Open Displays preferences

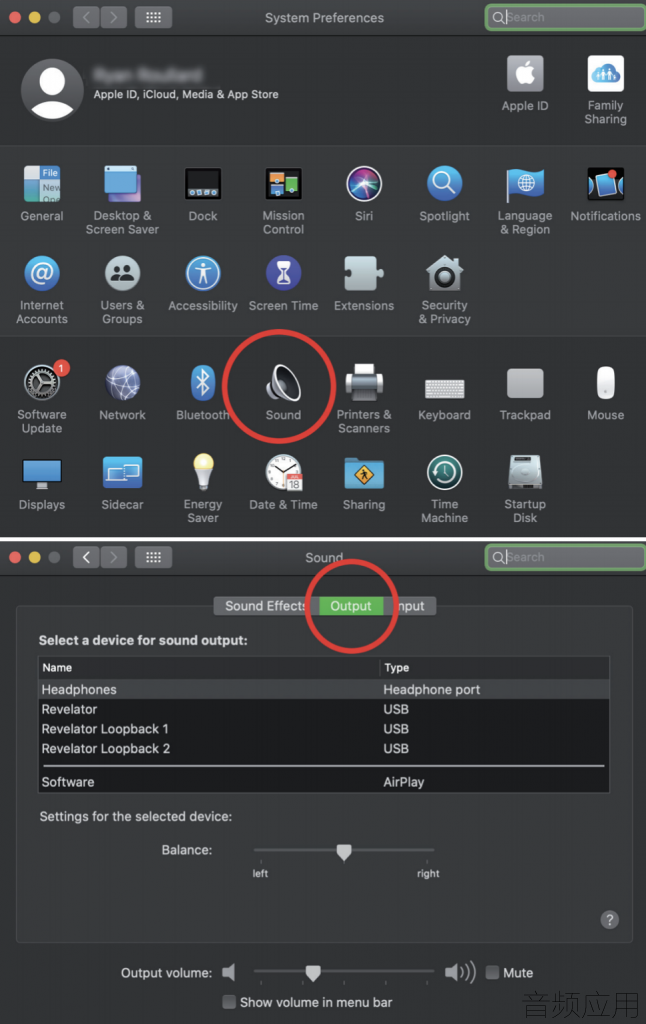click(x=42, y=484)
